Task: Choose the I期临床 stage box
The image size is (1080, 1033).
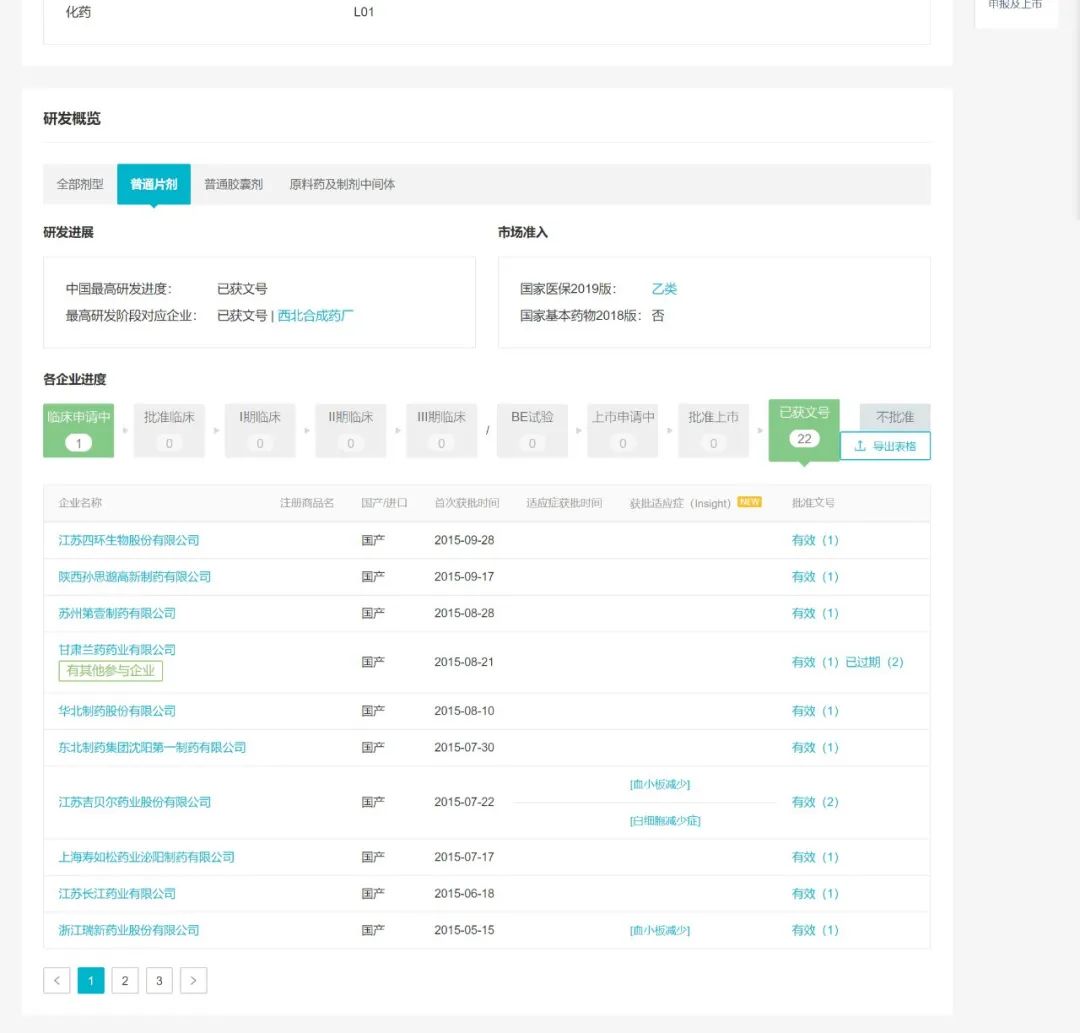Action: (x=260, y=430)
